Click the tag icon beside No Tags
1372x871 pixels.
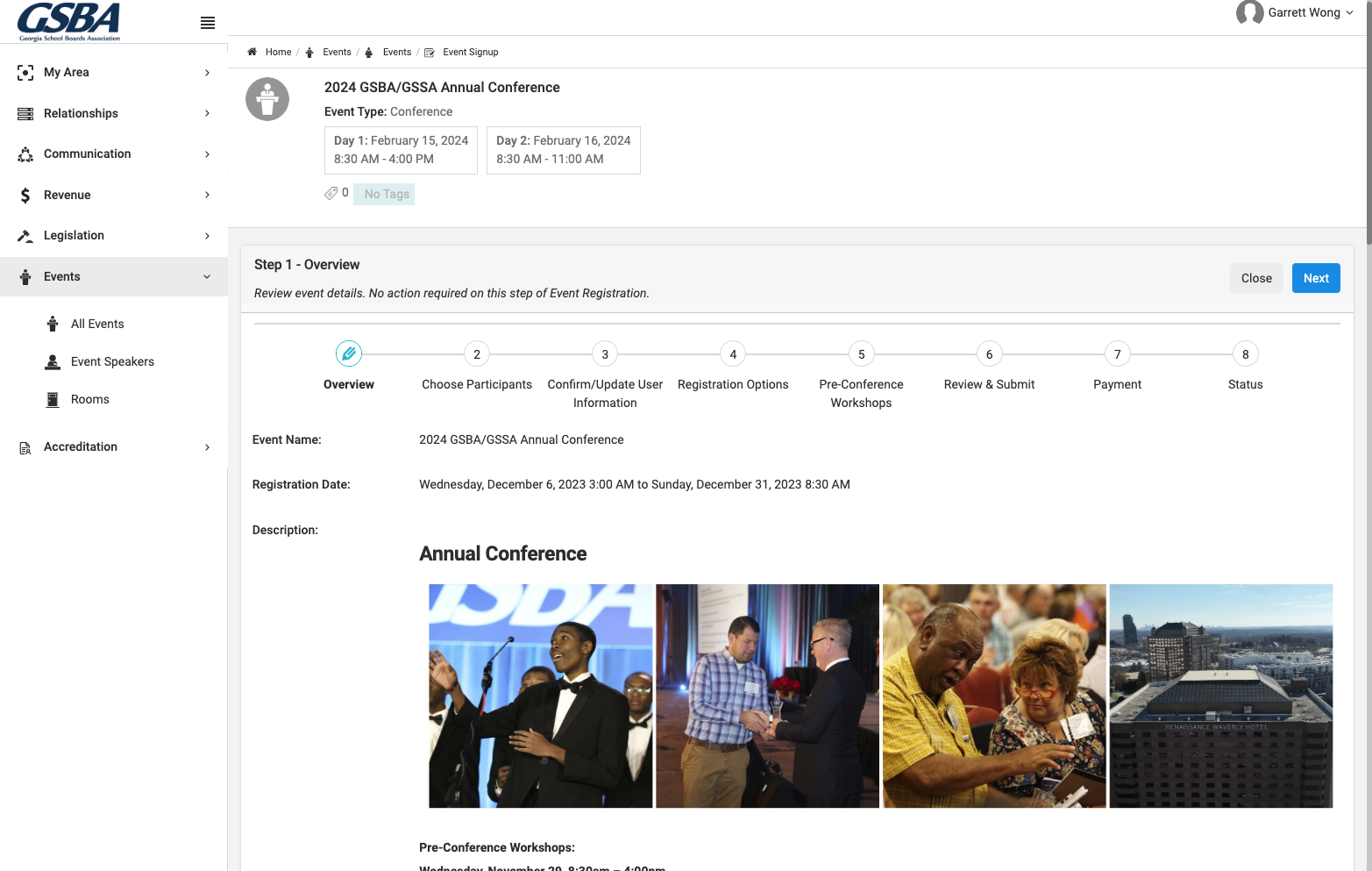click(x=331, y=193)
